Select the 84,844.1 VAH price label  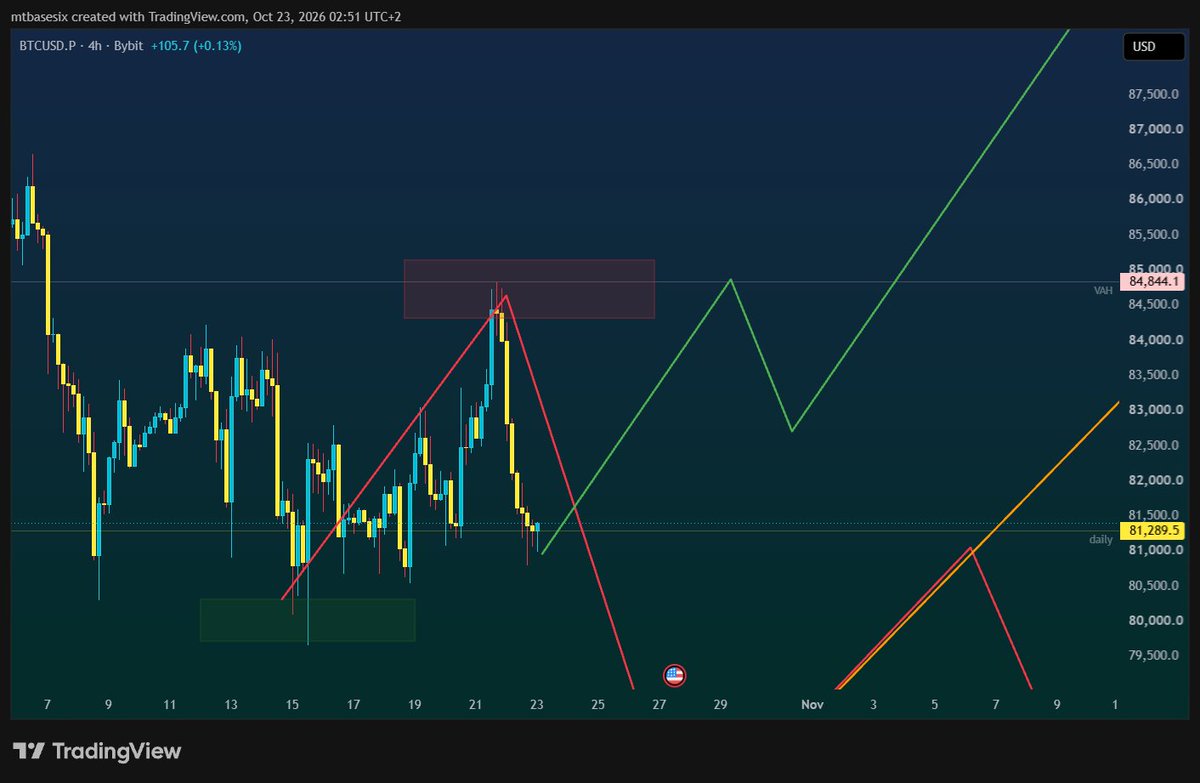(1154, 282)
